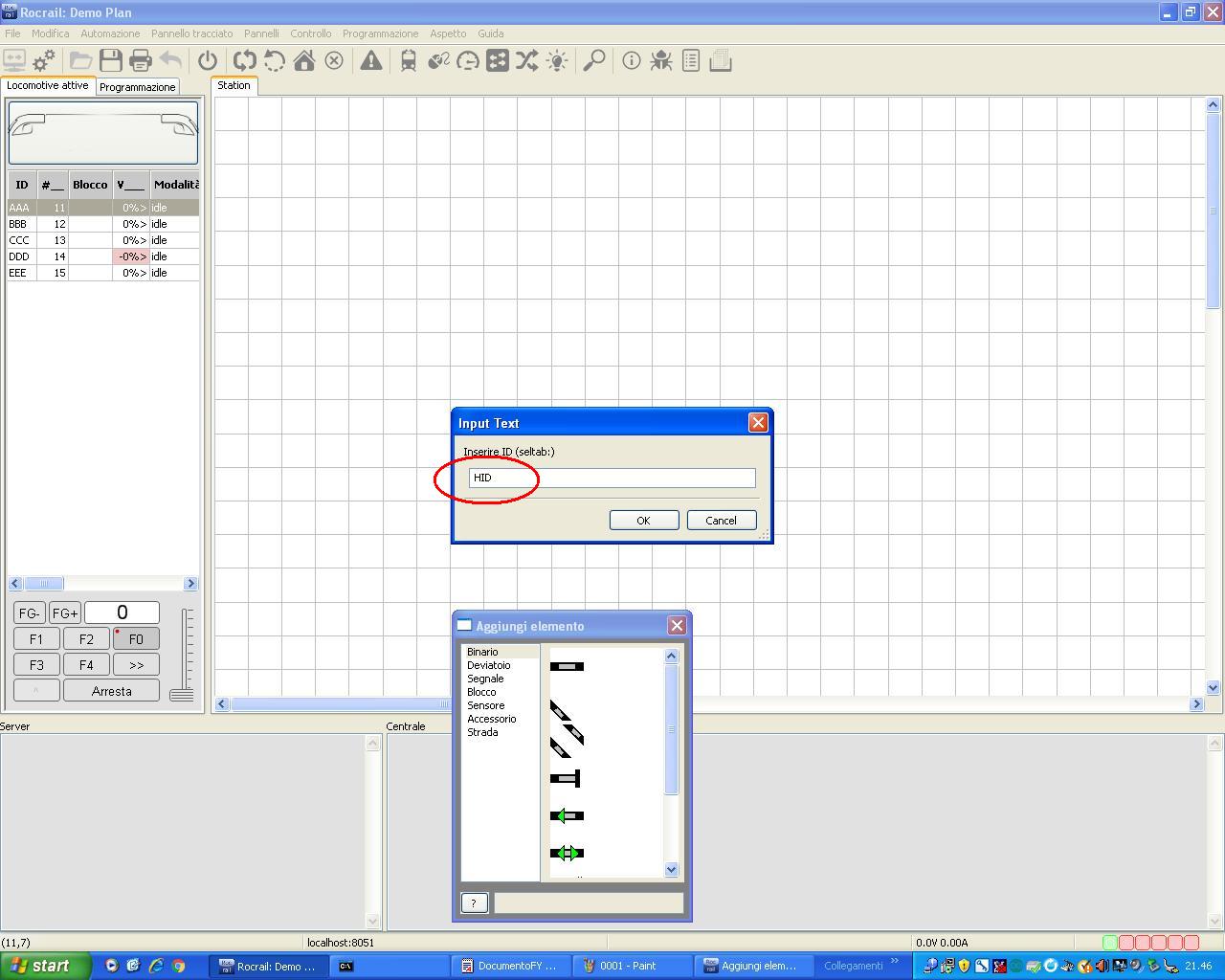Open the Pannello tracciato menu

191,33
